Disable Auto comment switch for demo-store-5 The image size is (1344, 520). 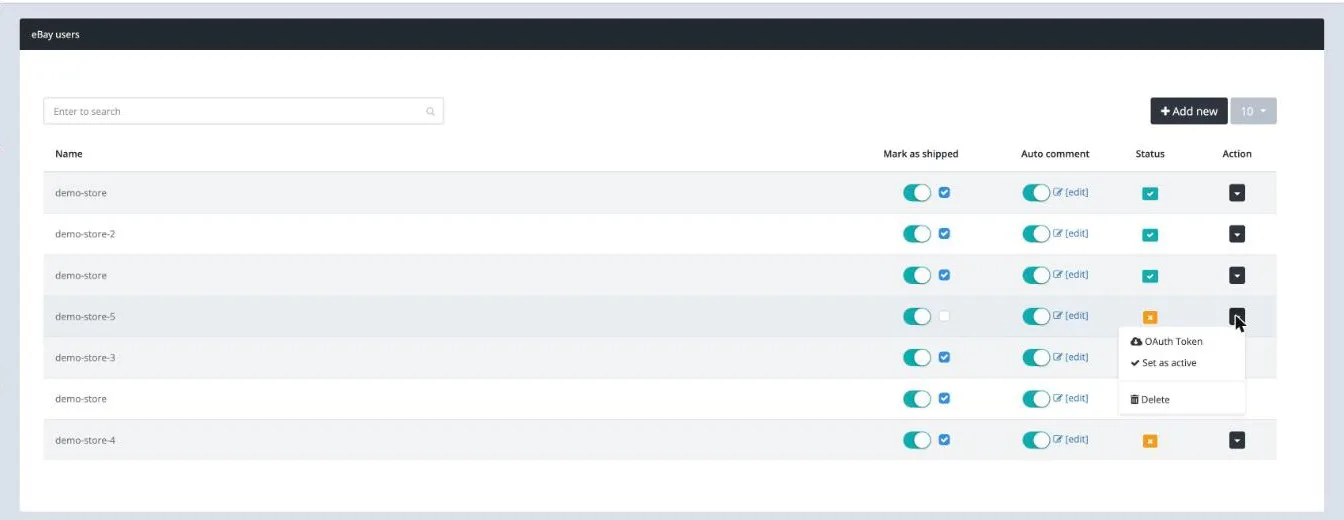pyautogui.click(x=1036, y=316)
